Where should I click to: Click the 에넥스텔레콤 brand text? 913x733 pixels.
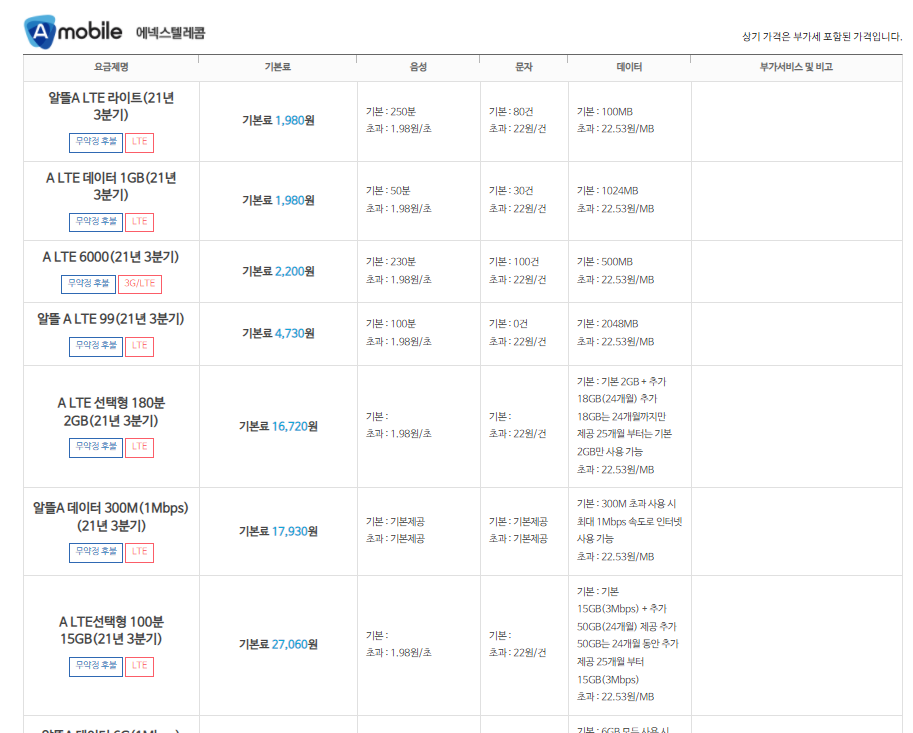(171, 33)
